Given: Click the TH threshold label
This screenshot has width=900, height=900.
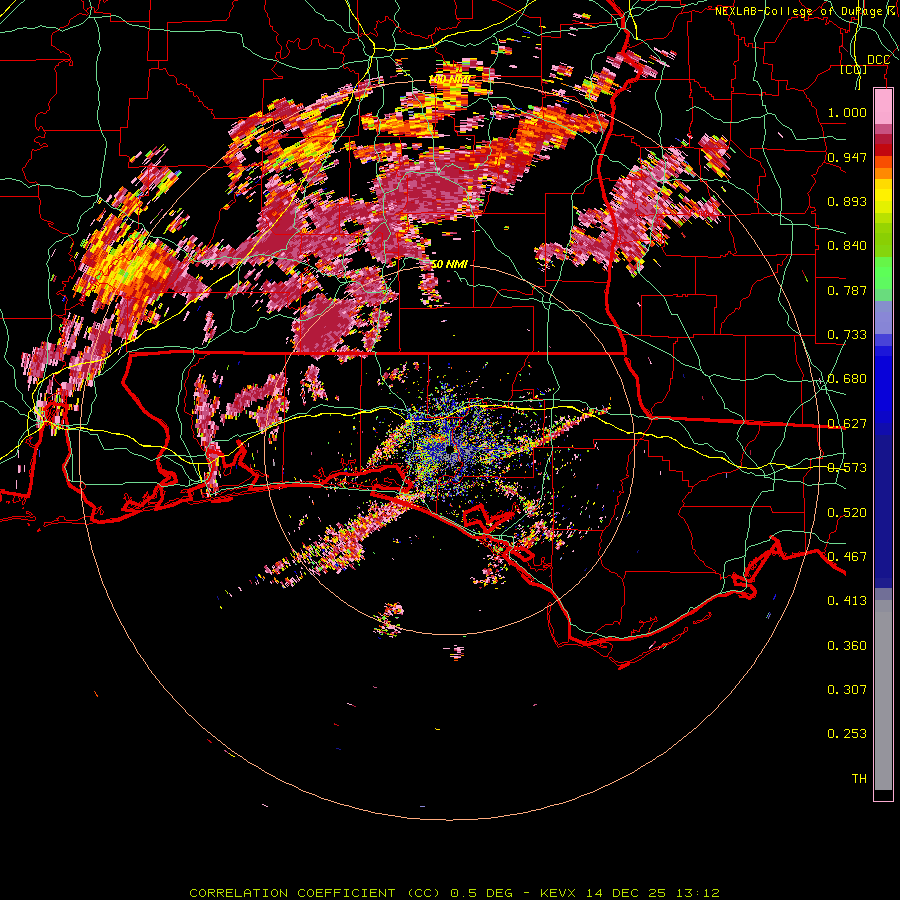Looking at the screenshot, I should coord(859,779).
